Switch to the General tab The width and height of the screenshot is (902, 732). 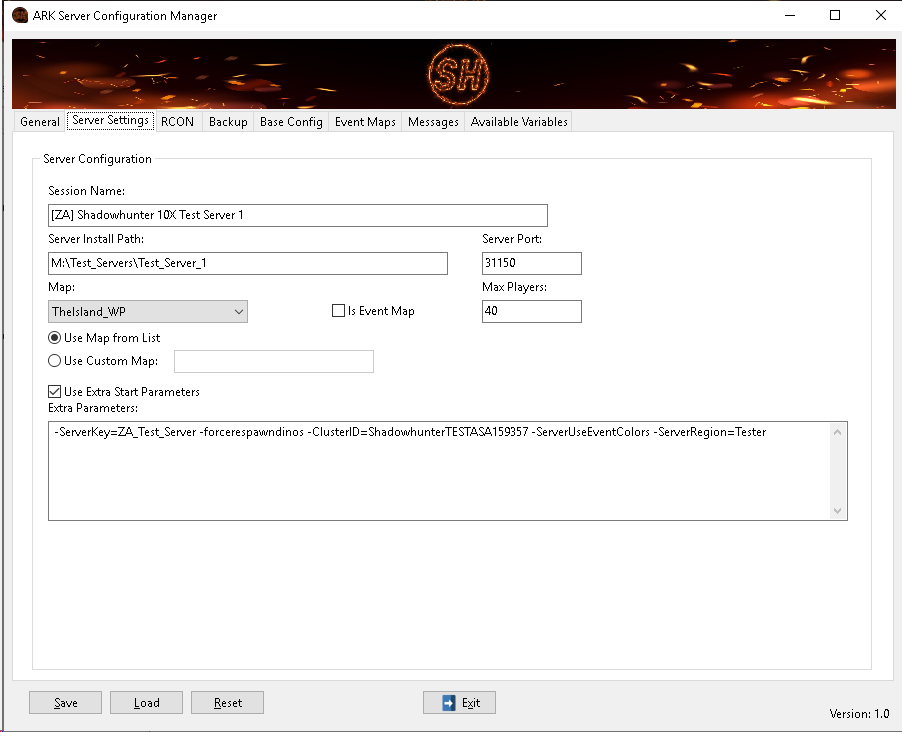[x=40, y=122]
